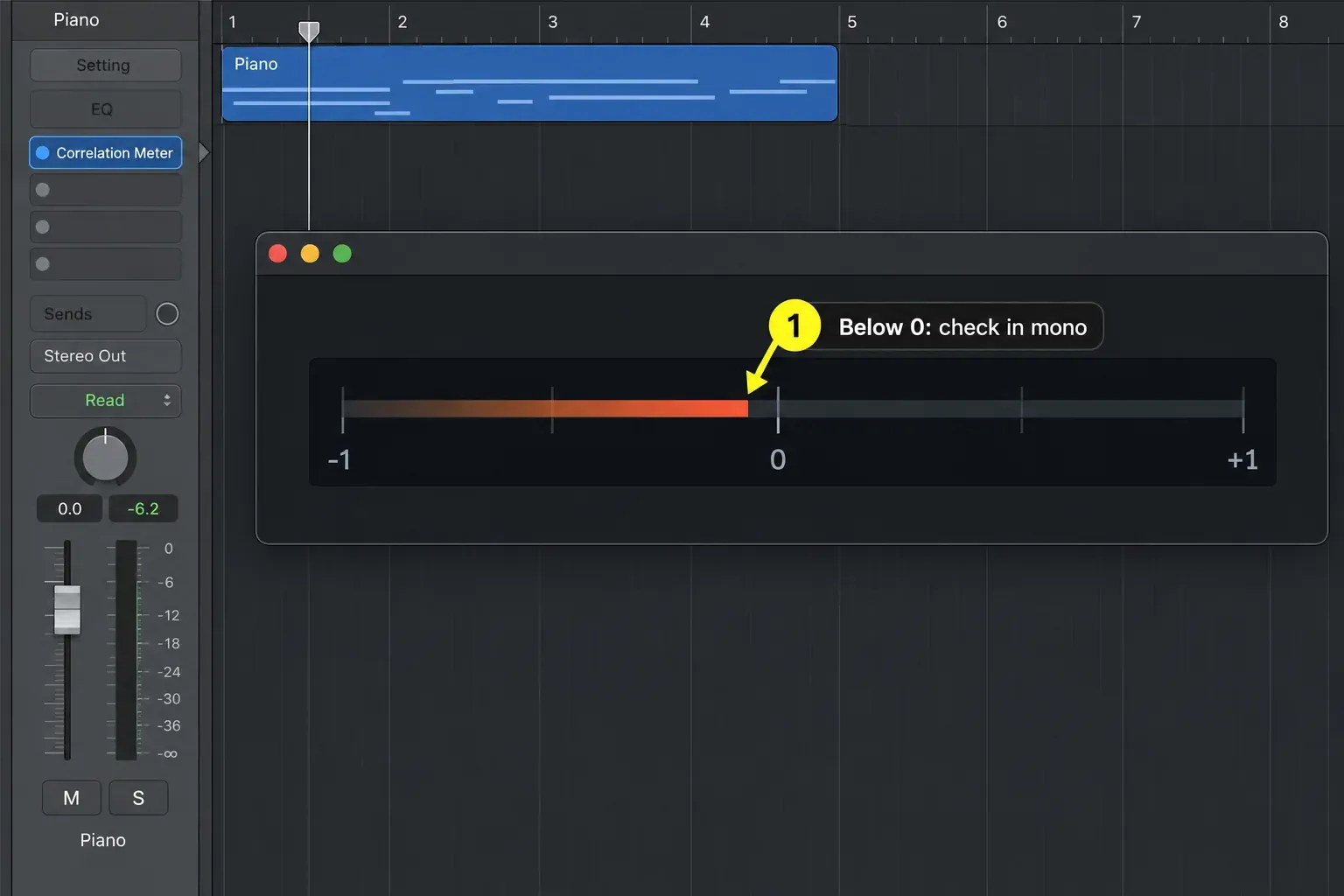1344x896 pixels.
Task: Click the inspector disclosure triangle
Action: click(x=204, y=152)
